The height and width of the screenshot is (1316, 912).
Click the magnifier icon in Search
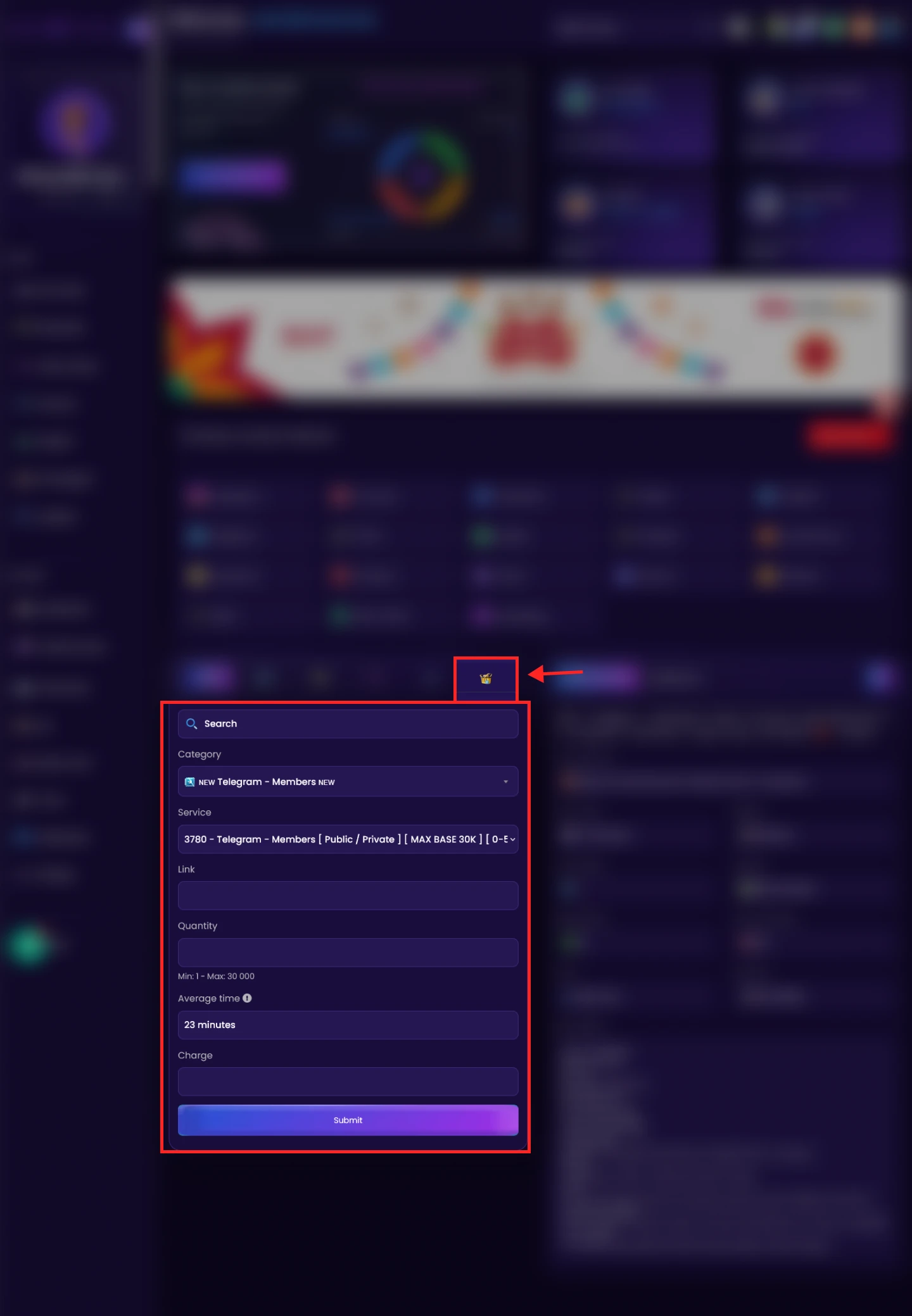[x=191, y=724]
